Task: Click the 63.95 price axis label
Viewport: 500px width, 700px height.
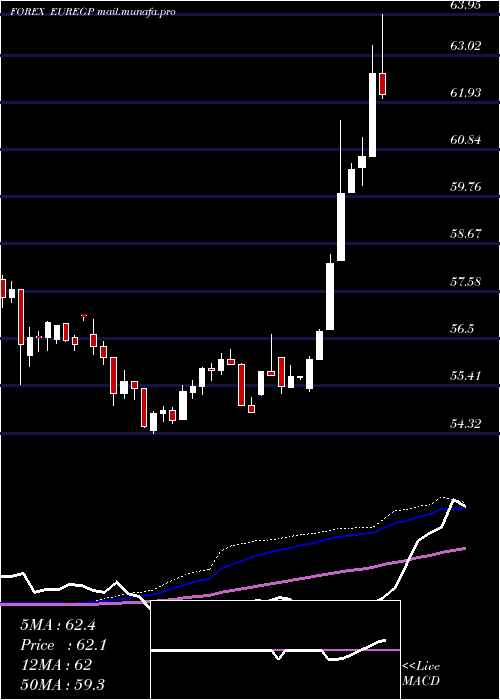Action: pyautogui.click(x=466, y=5)
